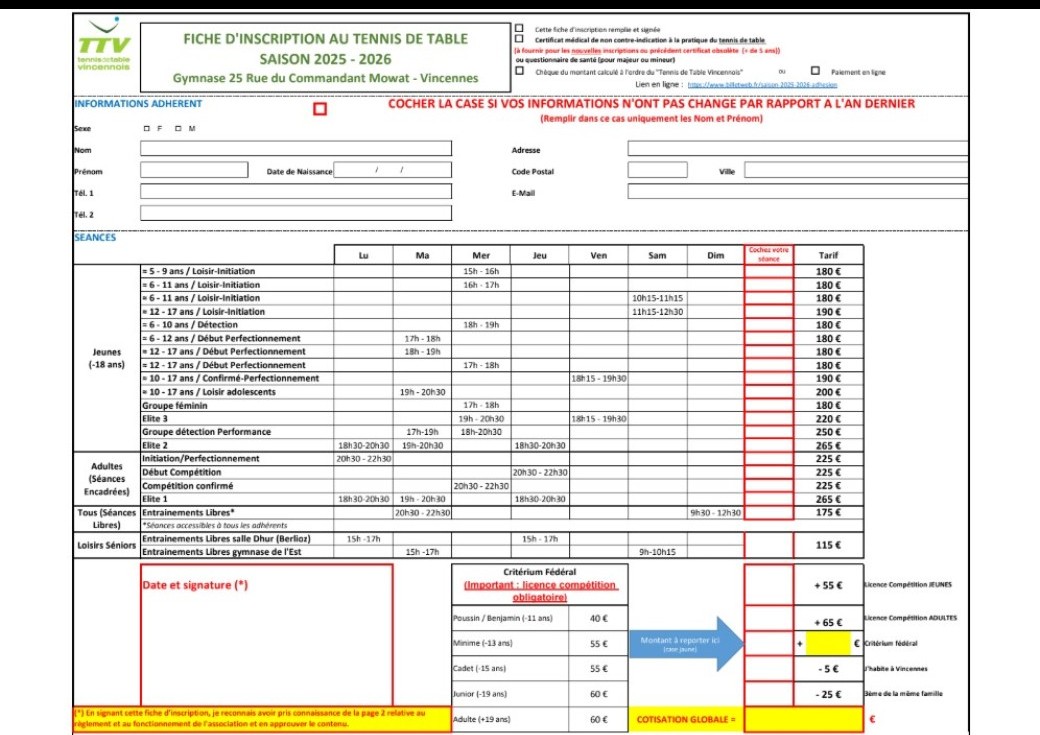Click the '11h15-12h30' Saturday slot

(657, 312)
